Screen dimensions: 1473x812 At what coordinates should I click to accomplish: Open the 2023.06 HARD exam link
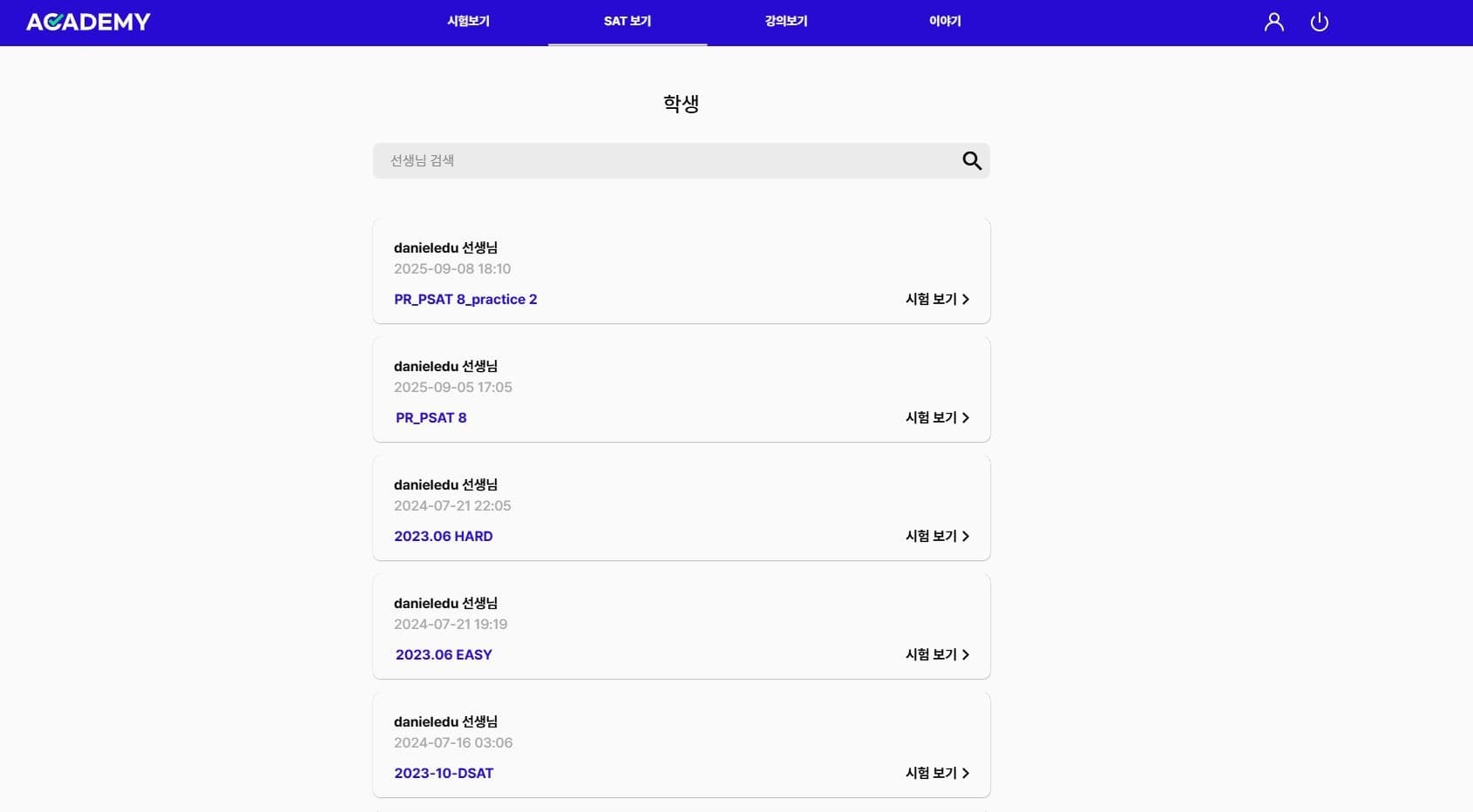443,536
